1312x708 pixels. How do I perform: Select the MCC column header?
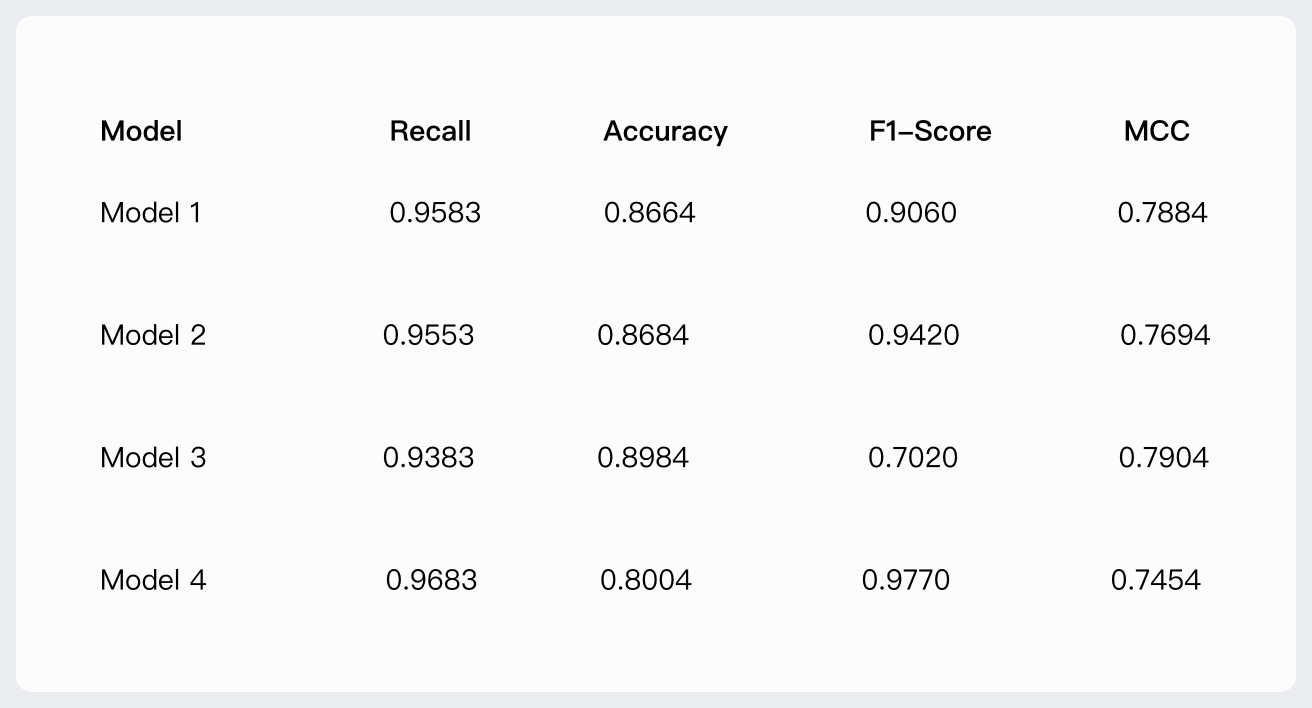1157,131
